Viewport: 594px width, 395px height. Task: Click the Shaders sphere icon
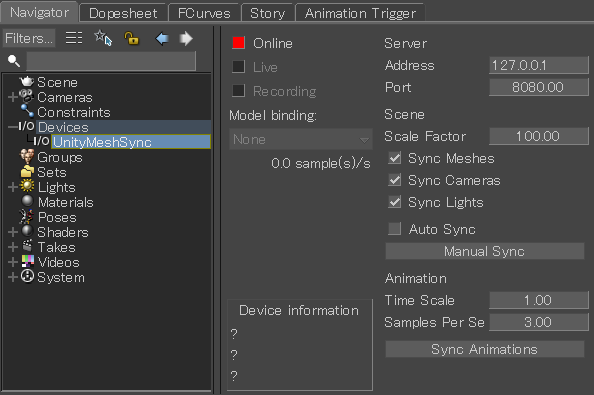[27, 231]
